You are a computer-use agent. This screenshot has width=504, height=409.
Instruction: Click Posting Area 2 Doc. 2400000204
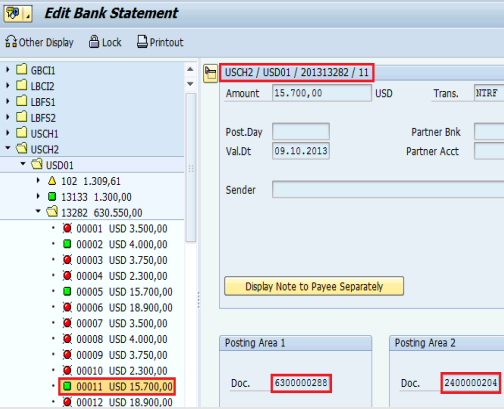(x=471, y=383)
